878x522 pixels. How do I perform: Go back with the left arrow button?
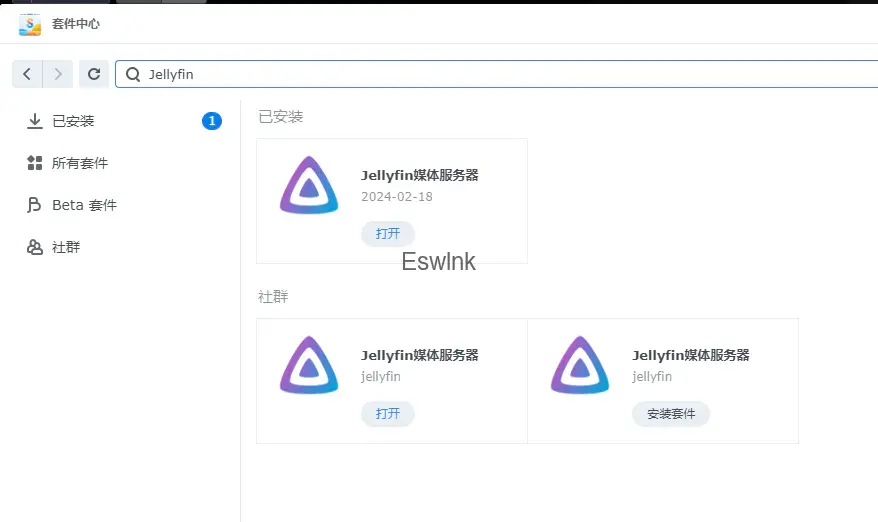point(27,74)
